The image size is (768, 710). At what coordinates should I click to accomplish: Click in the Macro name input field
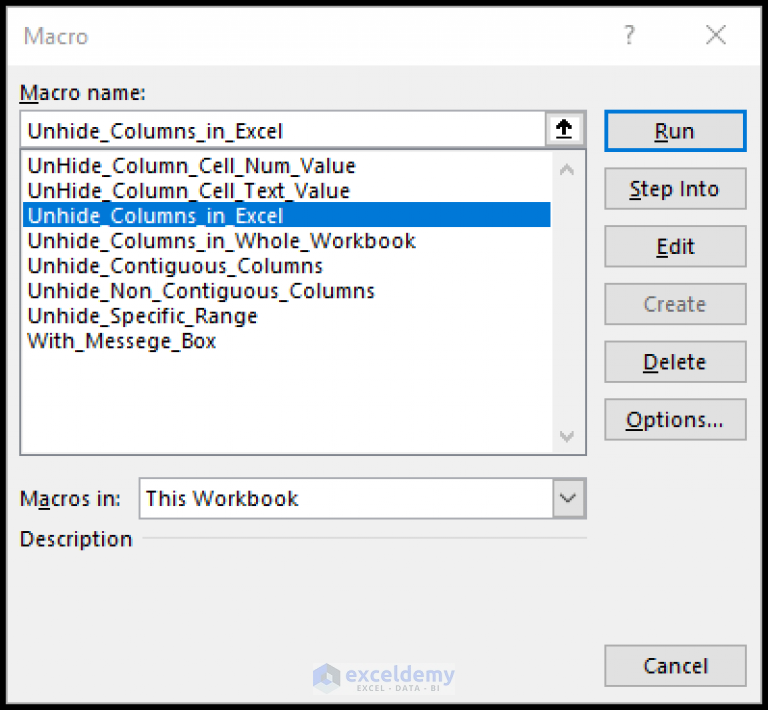click(283, 130)
